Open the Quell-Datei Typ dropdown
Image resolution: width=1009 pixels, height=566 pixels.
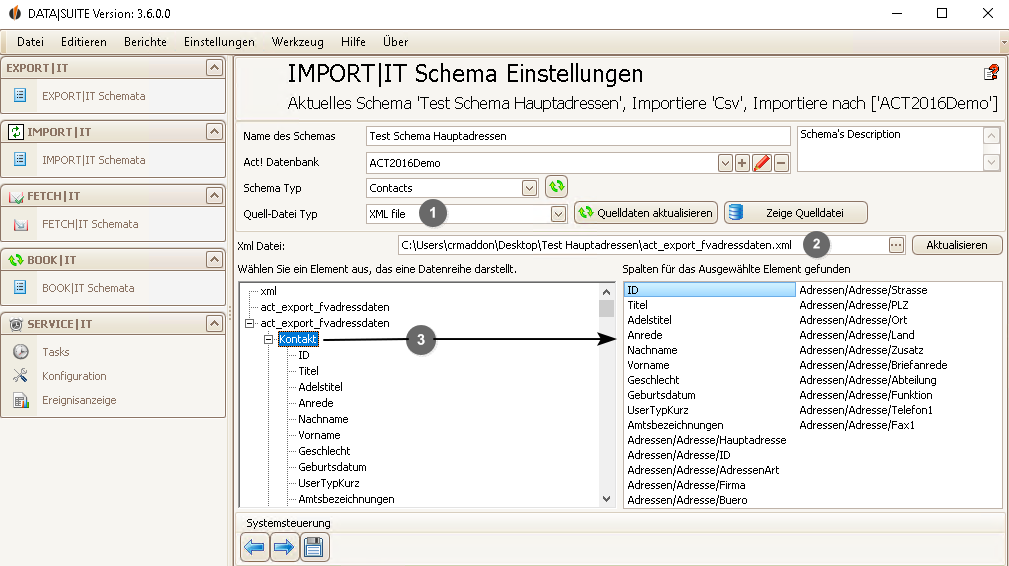click(x=558, y=214)
